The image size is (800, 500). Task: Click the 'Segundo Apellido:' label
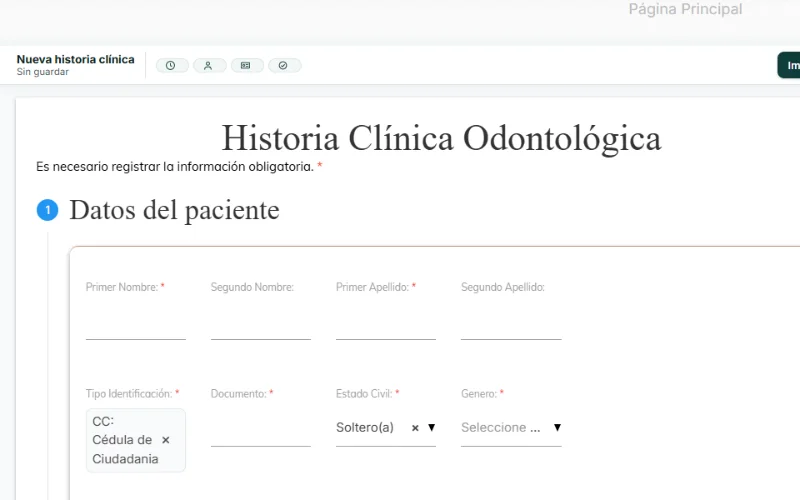503,287
